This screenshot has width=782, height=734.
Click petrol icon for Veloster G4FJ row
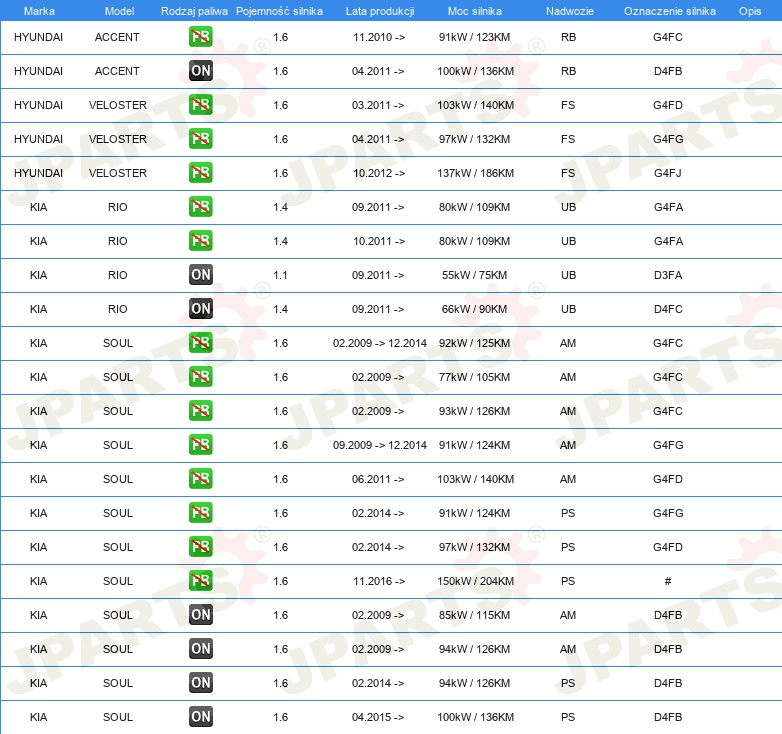pos(200,173)
